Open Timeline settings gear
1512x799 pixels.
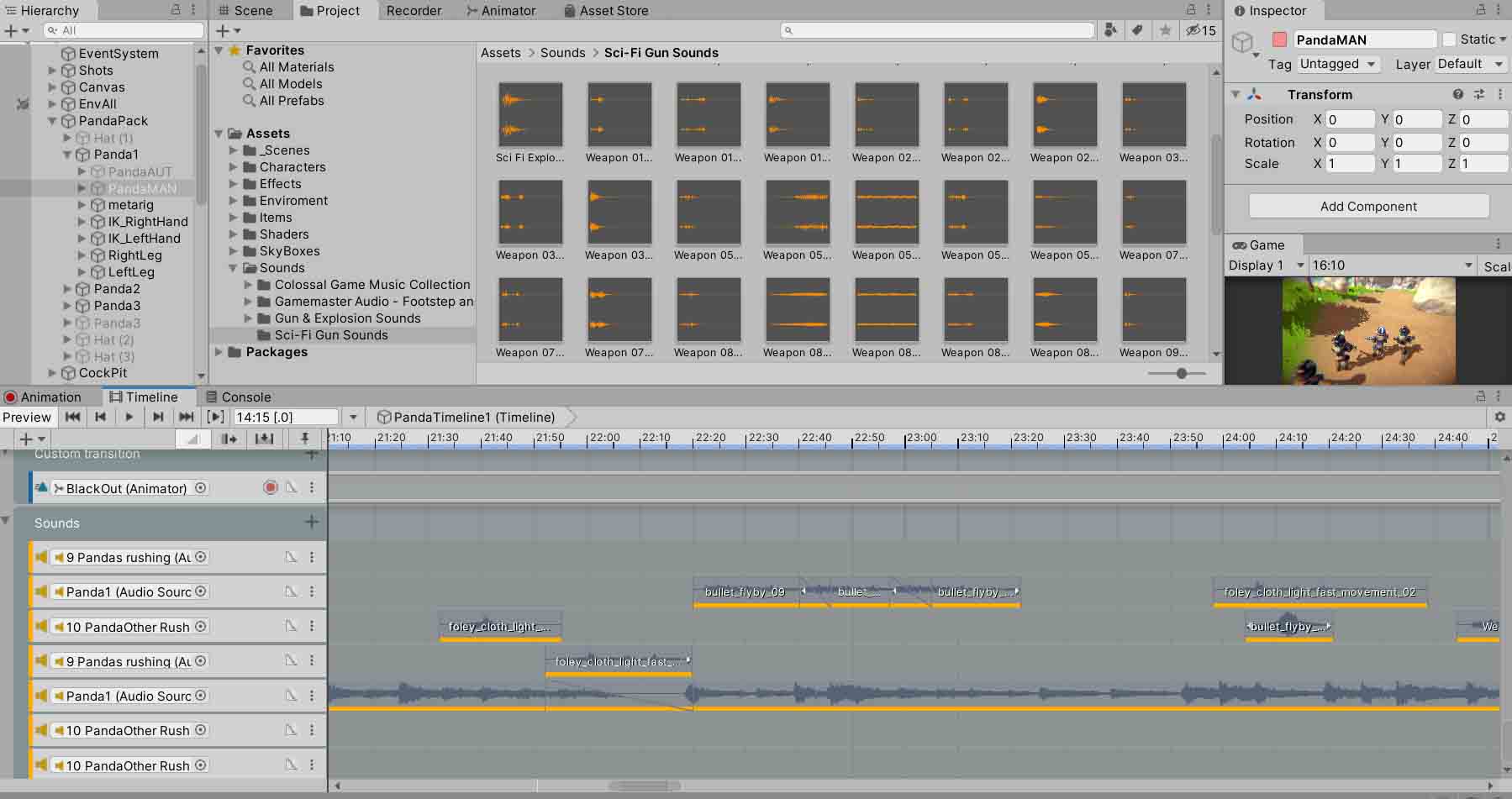pyautogui.click(x=1499, y=417)
